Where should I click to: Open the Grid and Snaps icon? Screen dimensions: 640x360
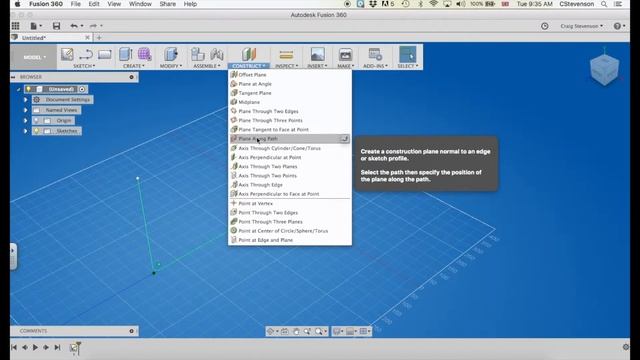point(363,331)
